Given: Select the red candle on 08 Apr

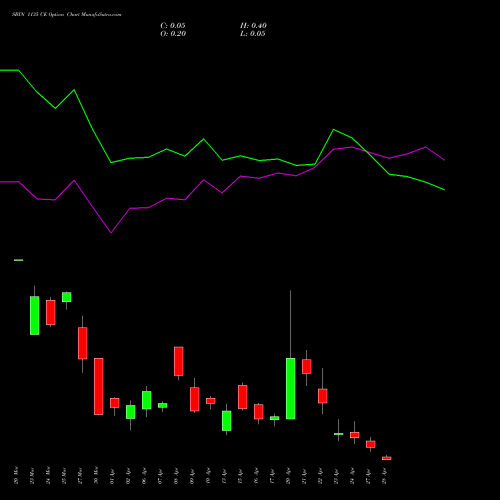Looking at the screenshot, I should [x=179, y=361].
